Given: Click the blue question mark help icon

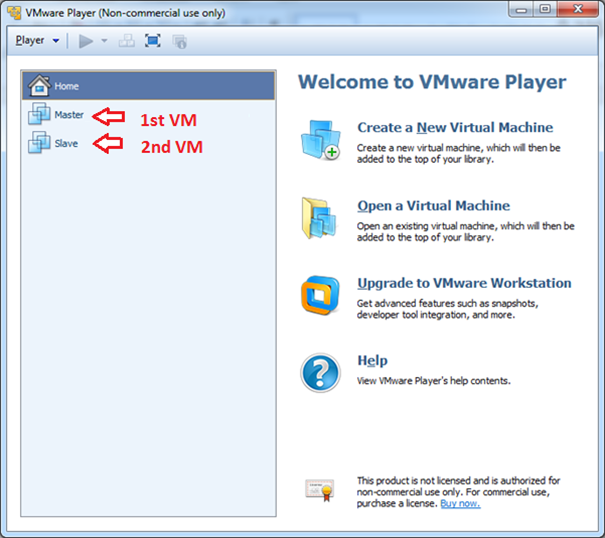Looking at the screenshot, I should pos(320,373).
